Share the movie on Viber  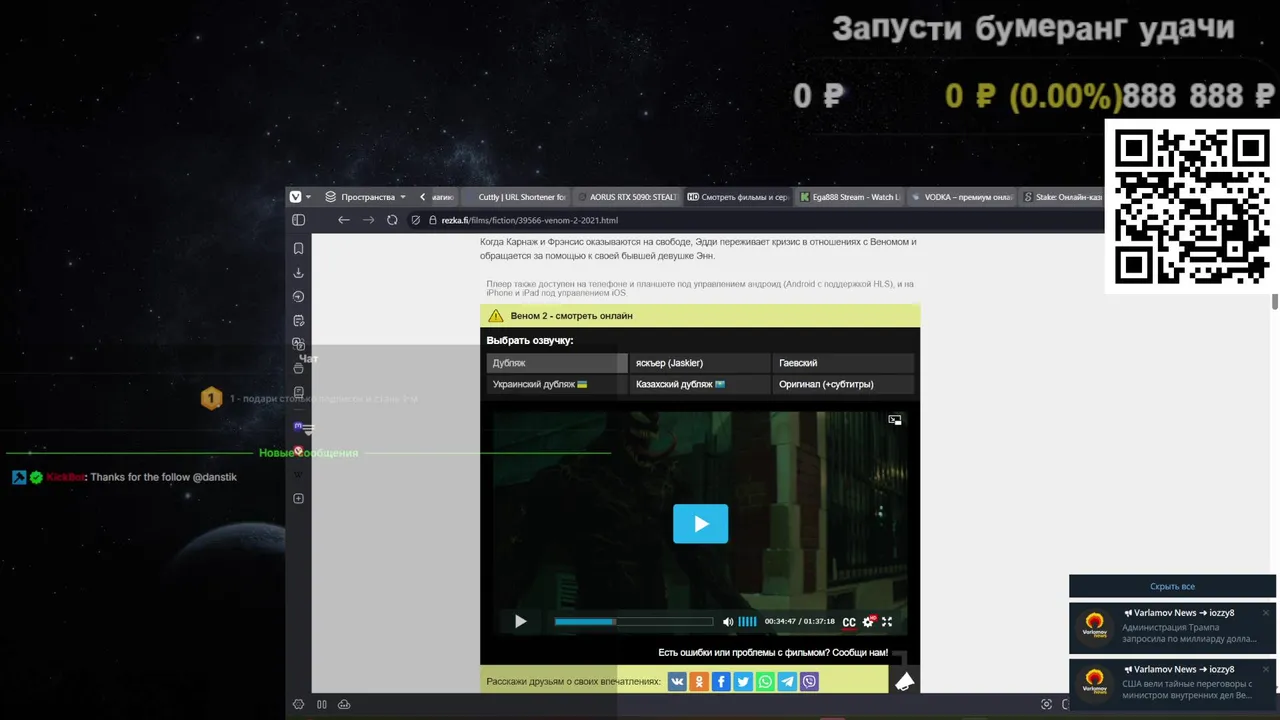[x=809, y=682]
